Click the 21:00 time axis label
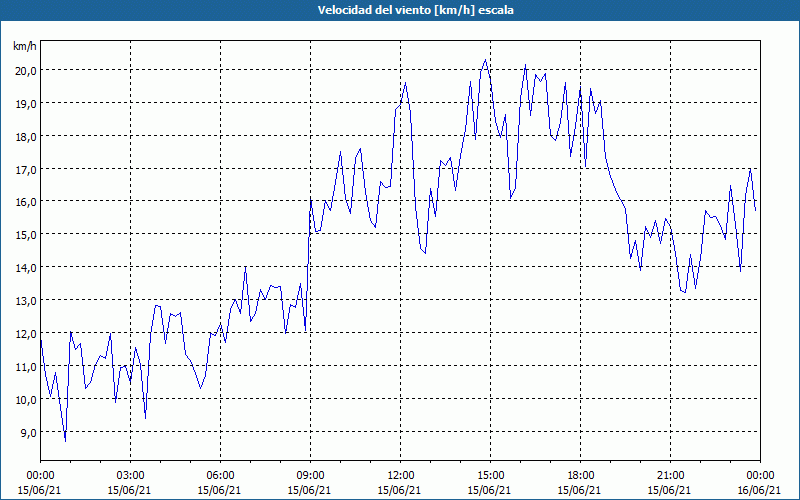 (x=670, y=476)
